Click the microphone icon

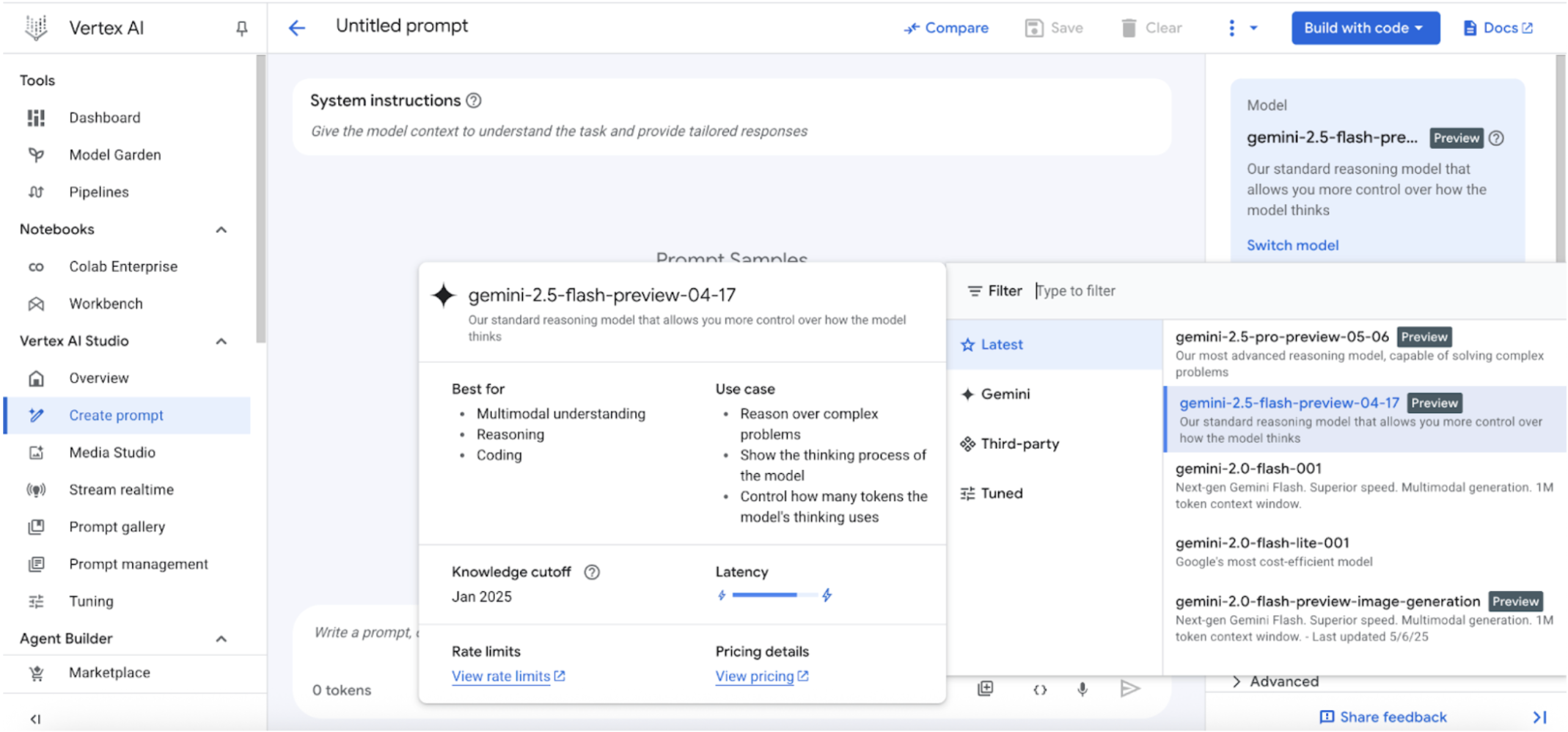click(1082, 689)
